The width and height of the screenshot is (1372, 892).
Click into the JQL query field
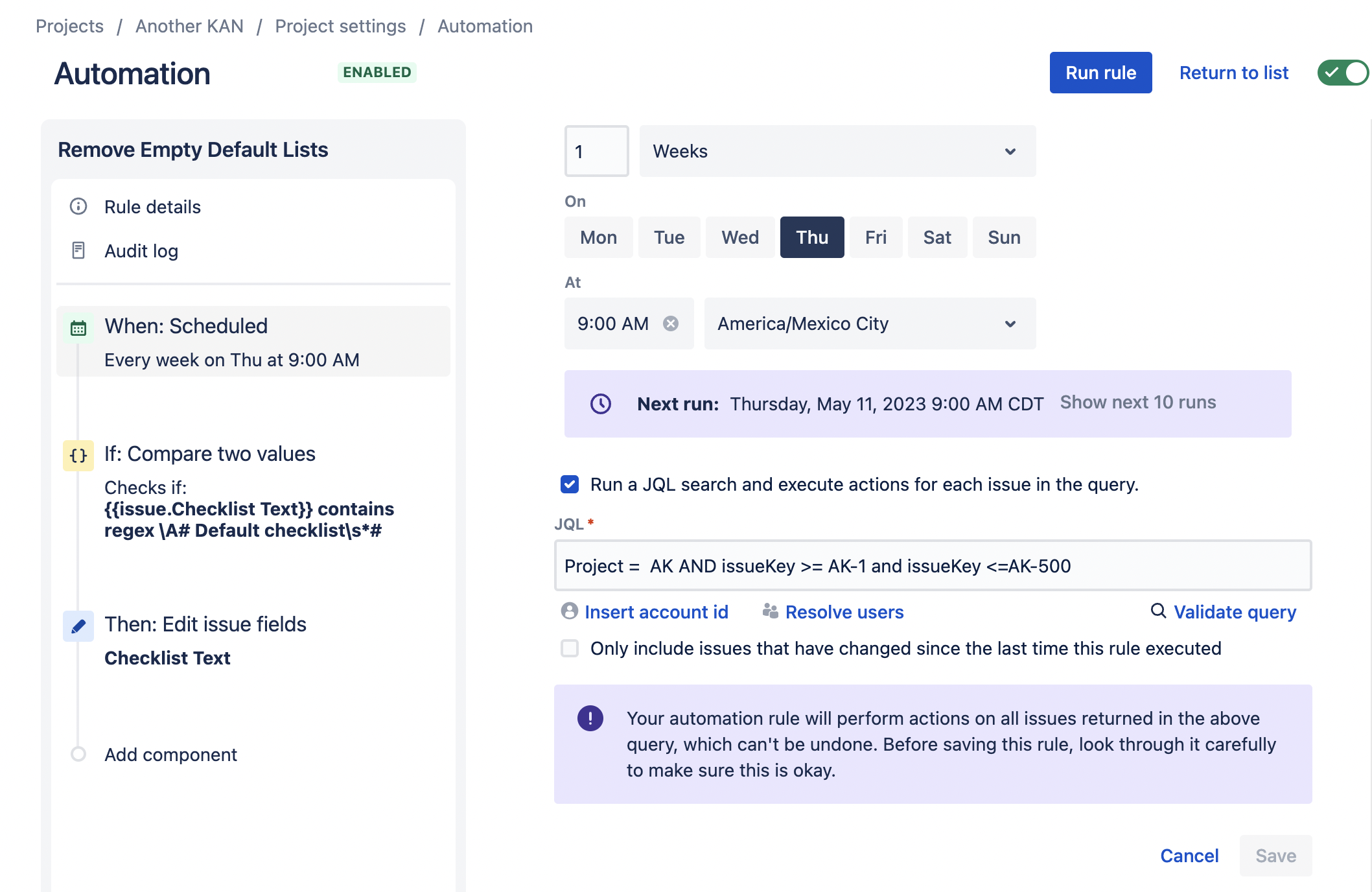(x=932, y=566)
